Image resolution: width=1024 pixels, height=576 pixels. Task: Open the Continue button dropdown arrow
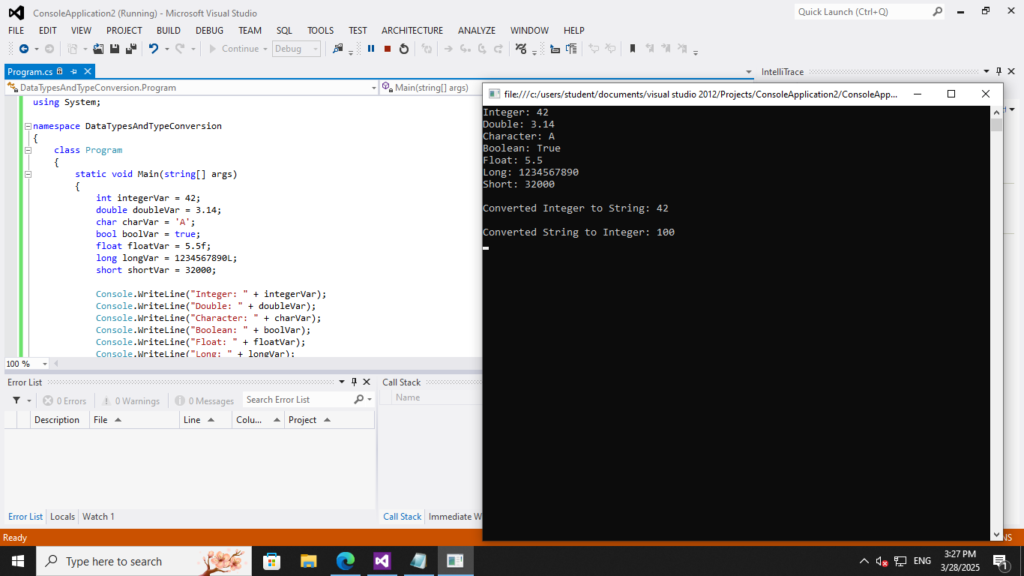[x=265, y=49]
